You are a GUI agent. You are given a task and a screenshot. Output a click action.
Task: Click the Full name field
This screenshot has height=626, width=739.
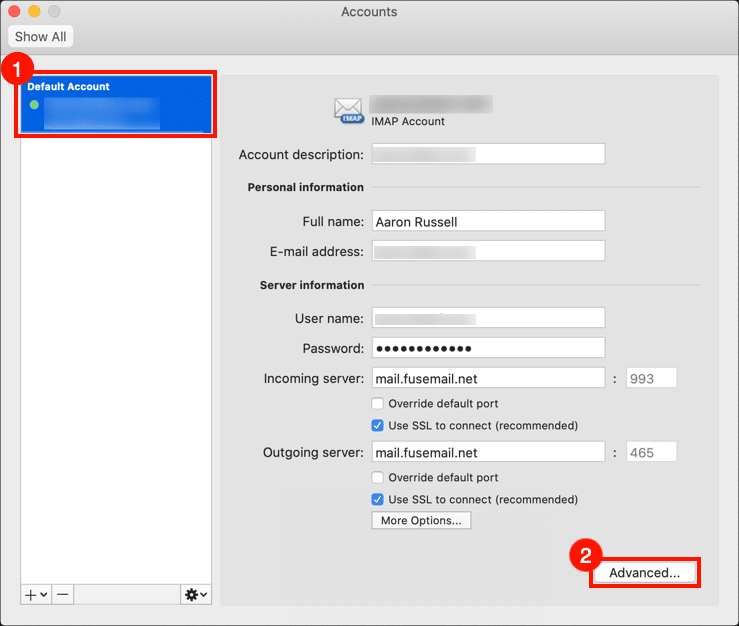click(x=488, y=221)
